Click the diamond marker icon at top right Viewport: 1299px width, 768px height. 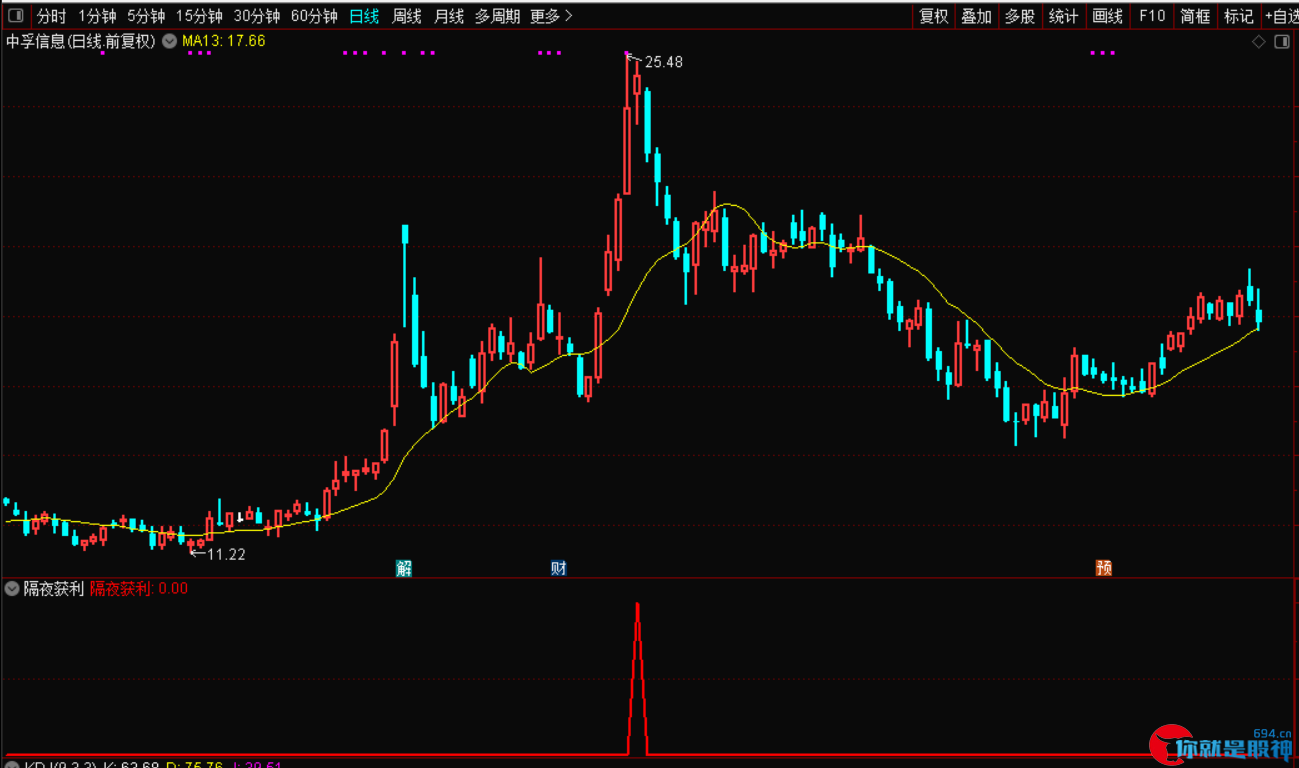[1259, 42]
